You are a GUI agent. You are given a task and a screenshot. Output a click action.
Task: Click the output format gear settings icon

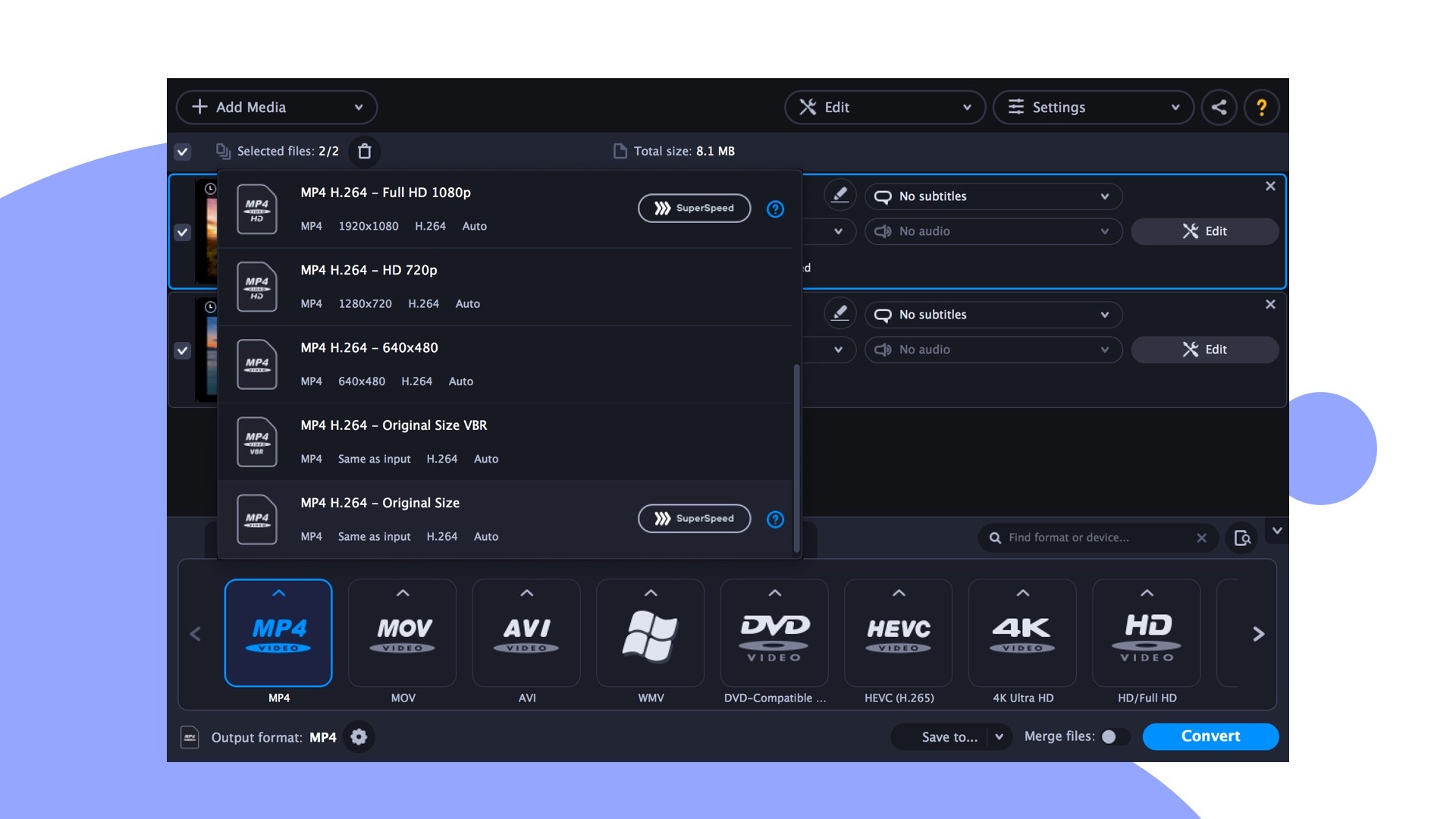pos(359,737)
